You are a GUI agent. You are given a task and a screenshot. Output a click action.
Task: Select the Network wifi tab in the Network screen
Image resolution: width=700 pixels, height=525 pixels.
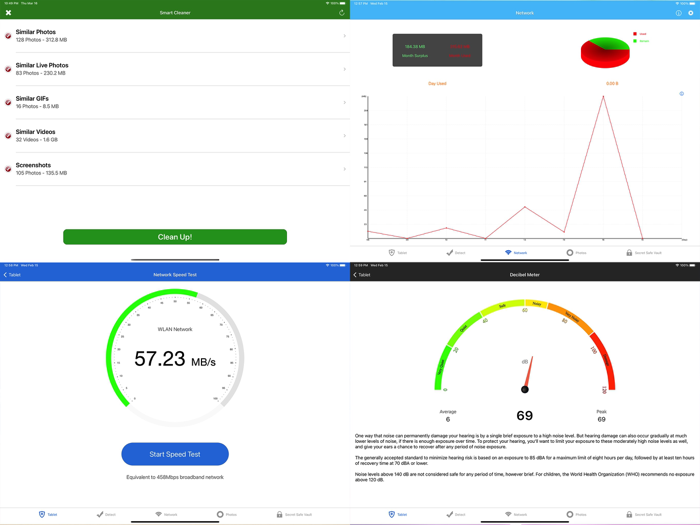(516, 253)
